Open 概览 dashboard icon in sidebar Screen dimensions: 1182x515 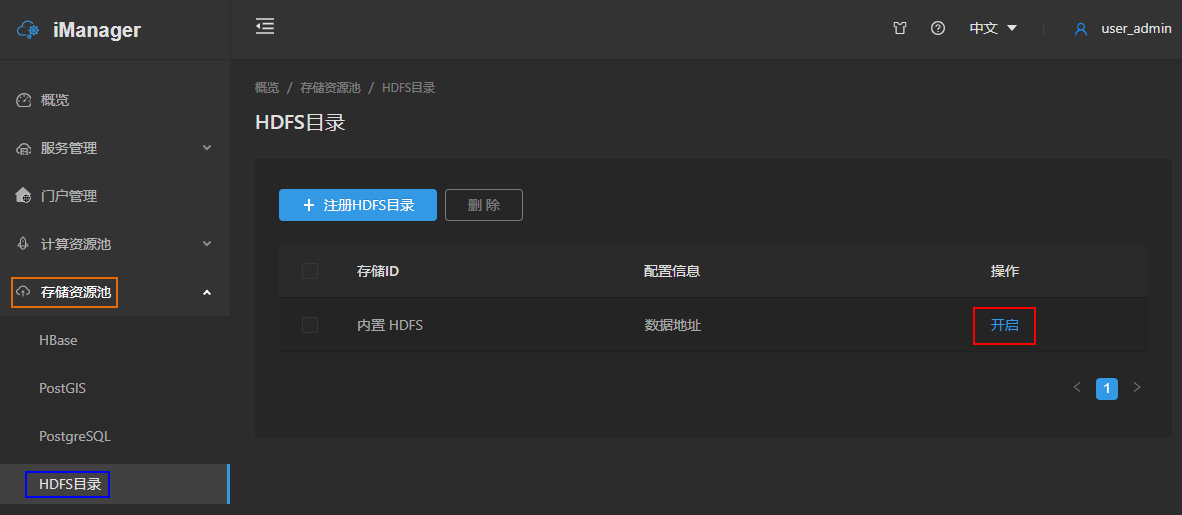[x=24, y=101]
